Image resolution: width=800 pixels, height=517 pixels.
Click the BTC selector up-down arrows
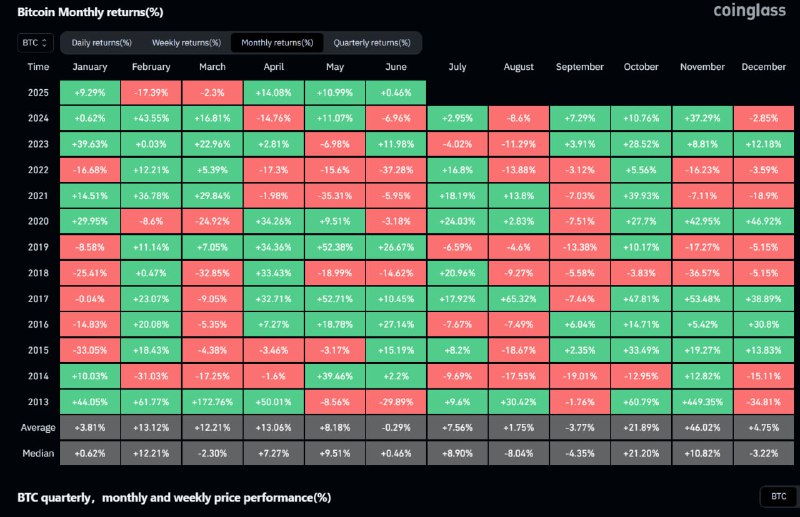click(x=44, y=43)
